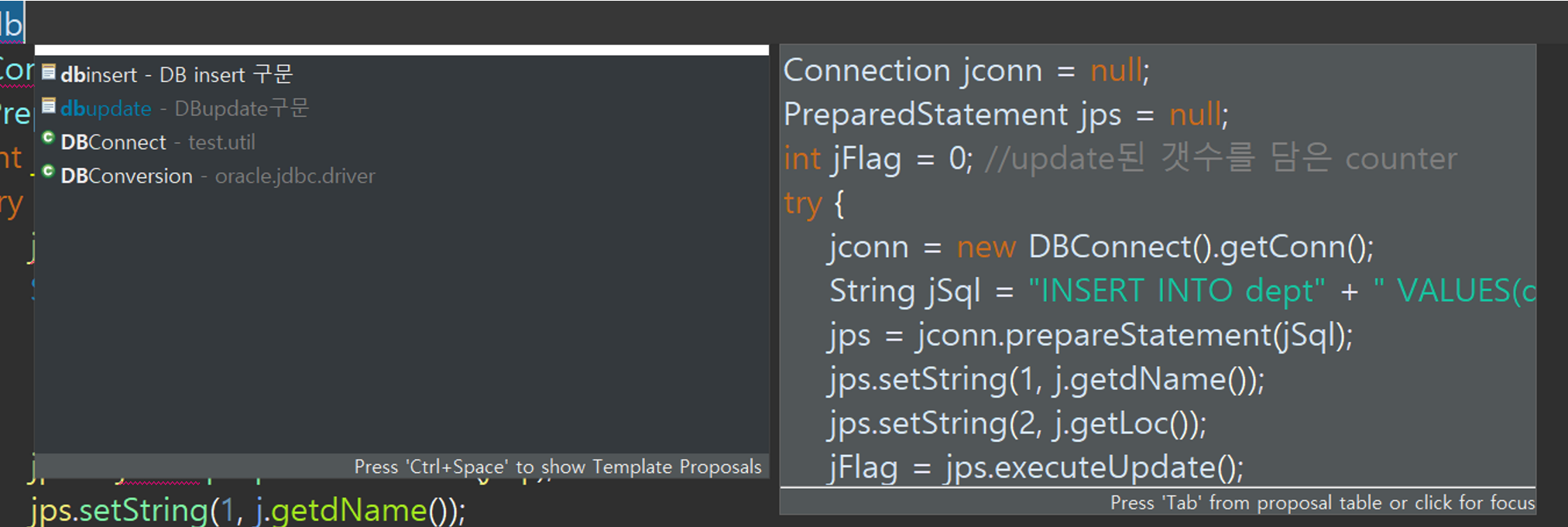The width and height of the screenshot is (1568, 527).
Task: Click the template icon beside dbupdate
Action: point(50,107)
